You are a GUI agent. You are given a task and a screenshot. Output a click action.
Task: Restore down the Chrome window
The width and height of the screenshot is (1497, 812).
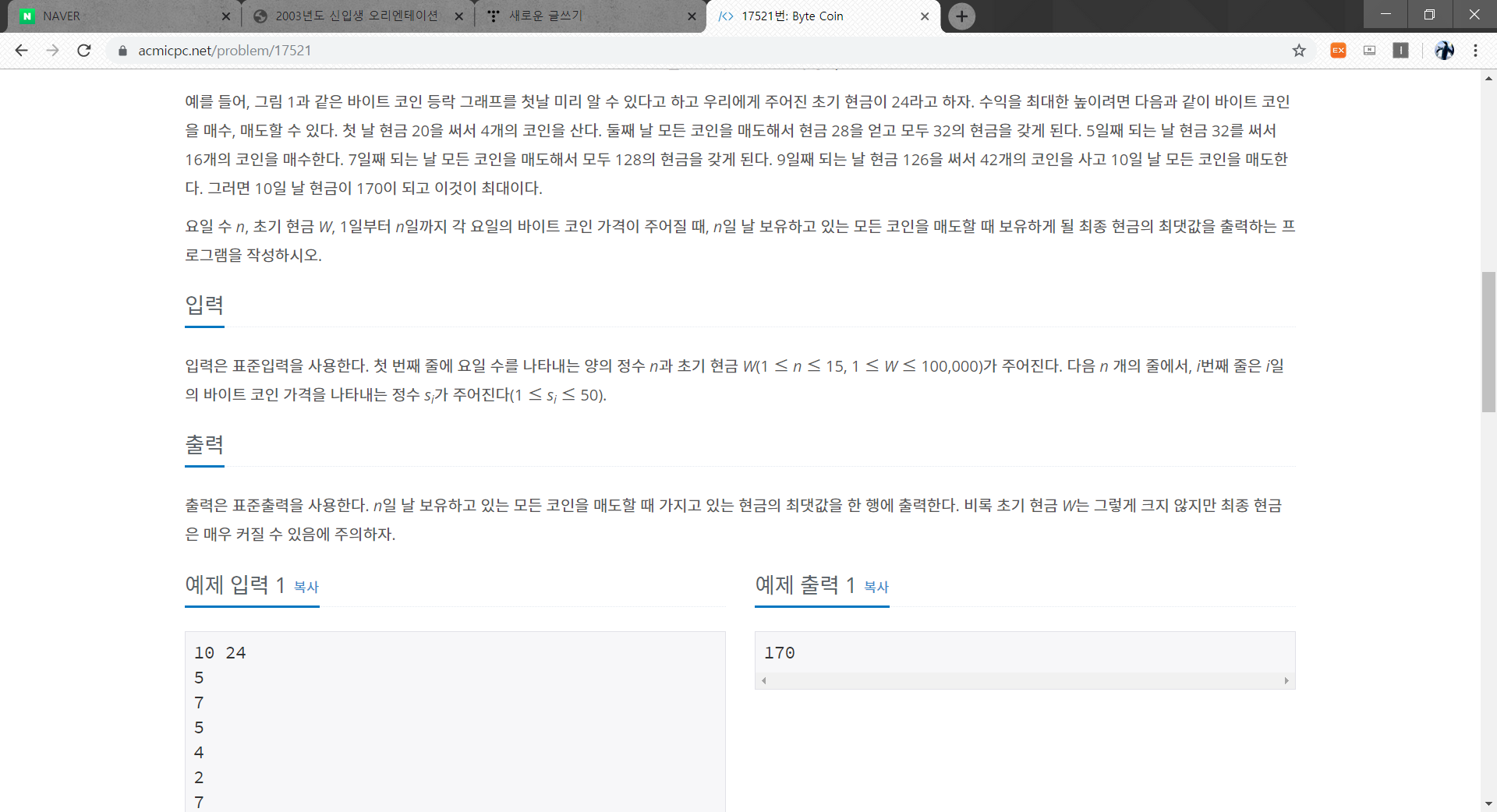coord(1429,14)
